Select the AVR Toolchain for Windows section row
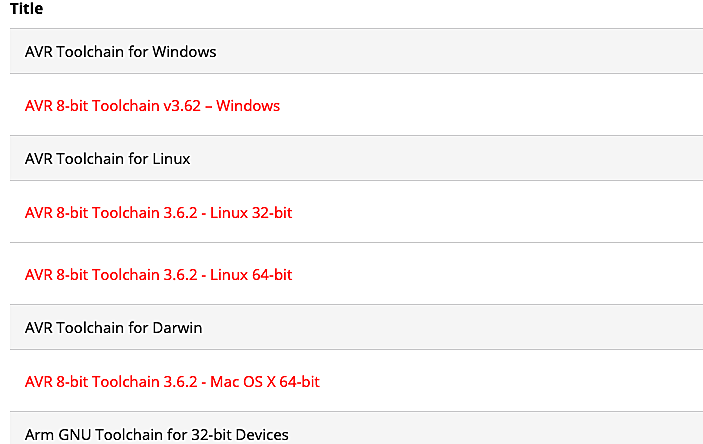The image size is (703, 444). coord(356,51)
